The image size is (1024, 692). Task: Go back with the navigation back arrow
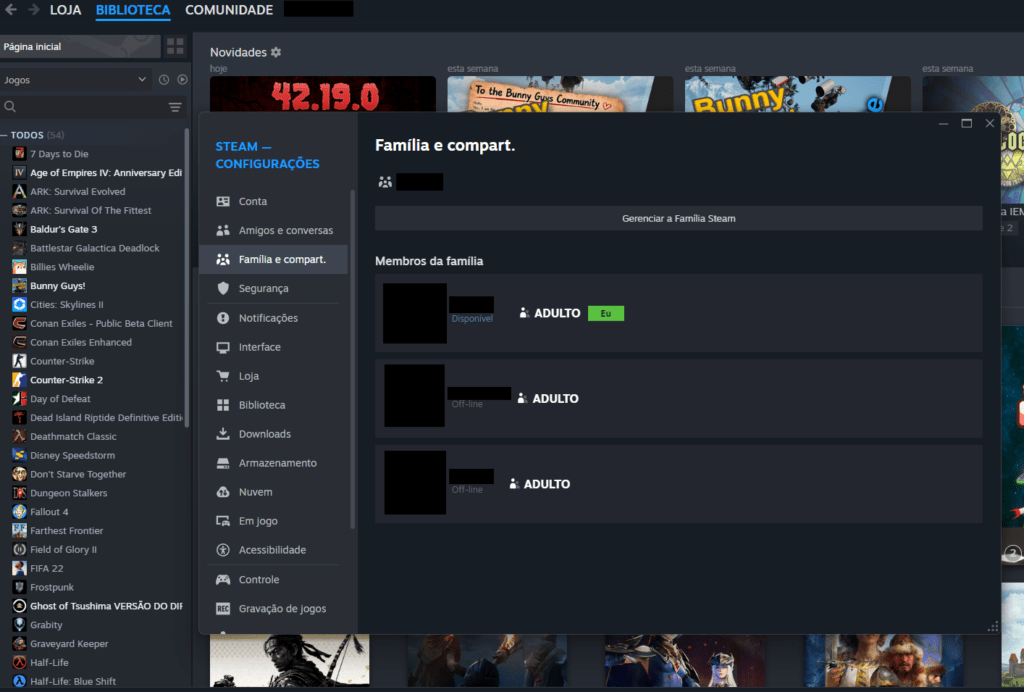10,10
